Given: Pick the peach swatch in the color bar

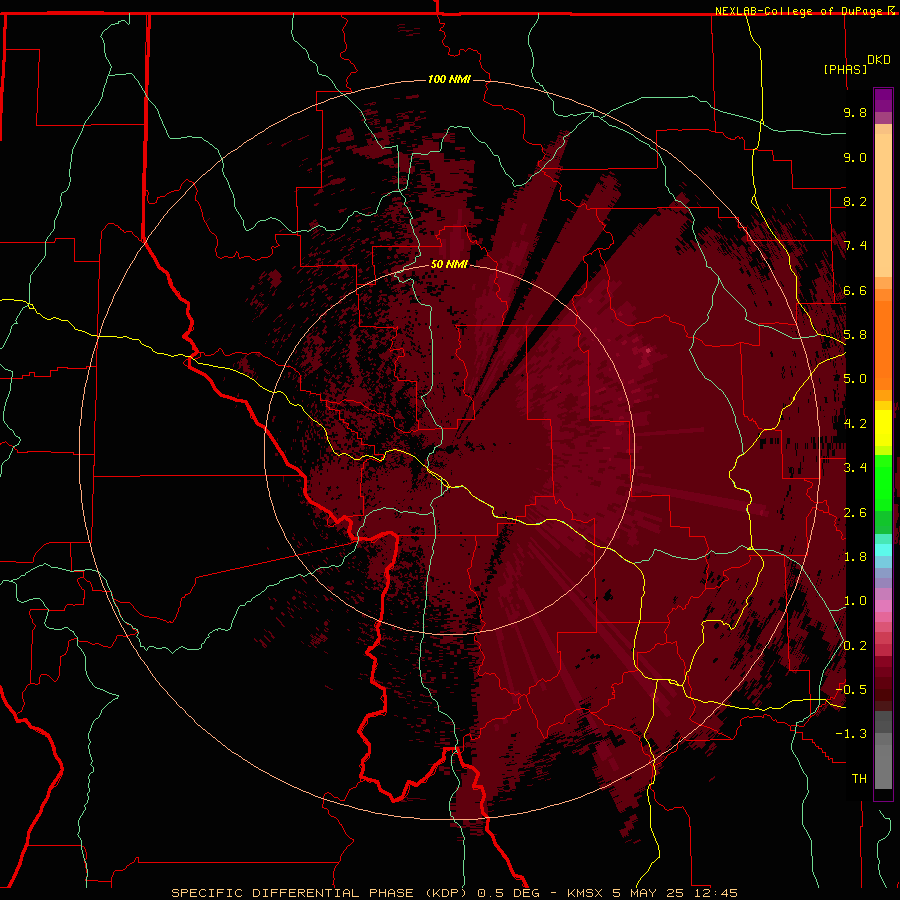Looking at the screenshot, I should point(883,205).
